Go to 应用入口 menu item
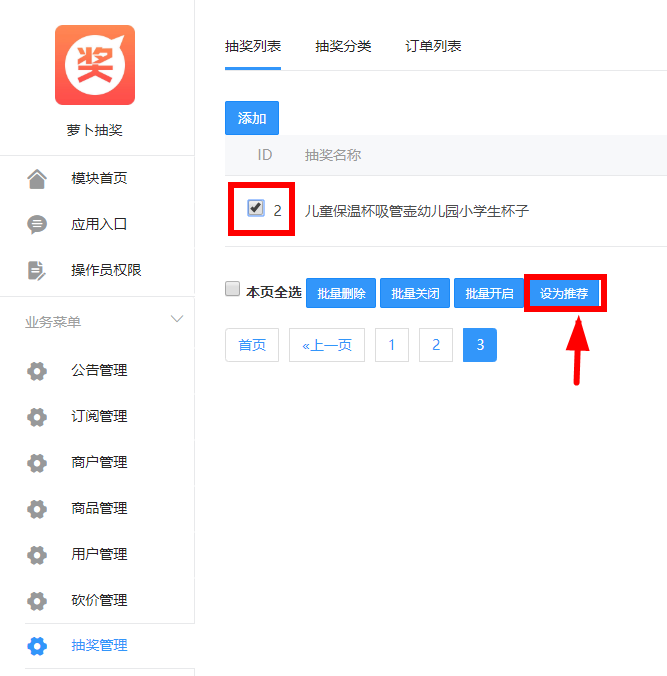The width and height of the screenshot is (667, 676). [97, 225]
